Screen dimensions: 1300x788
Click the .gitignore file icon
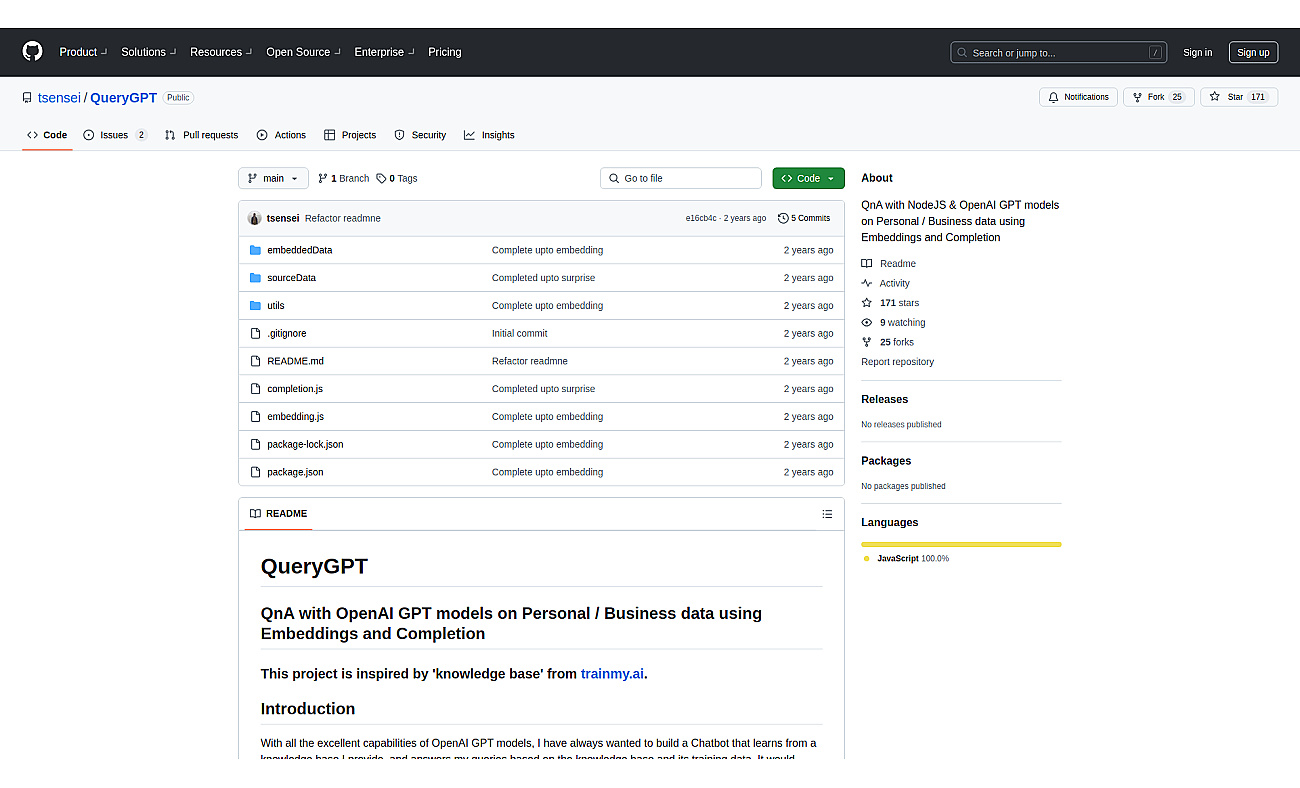click(x=255, y=333)
